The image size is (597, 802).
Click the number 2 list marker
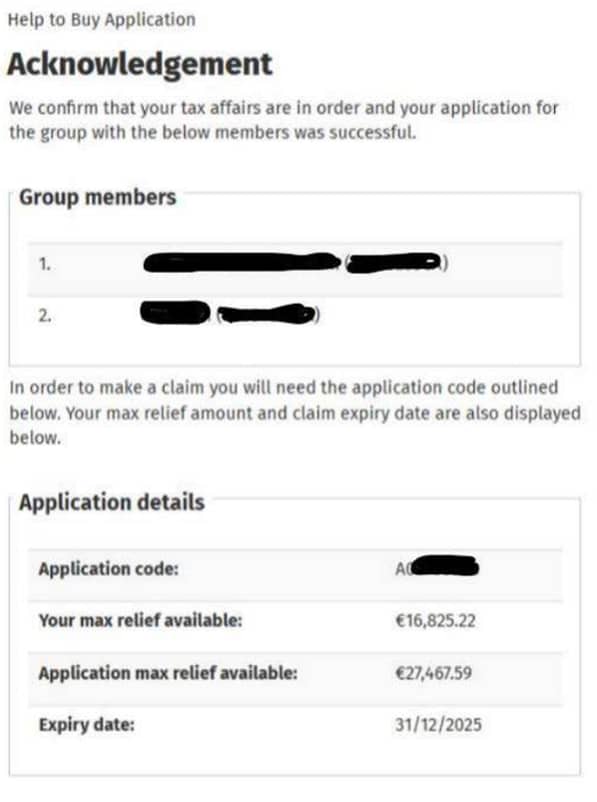(x=45, y=316)
